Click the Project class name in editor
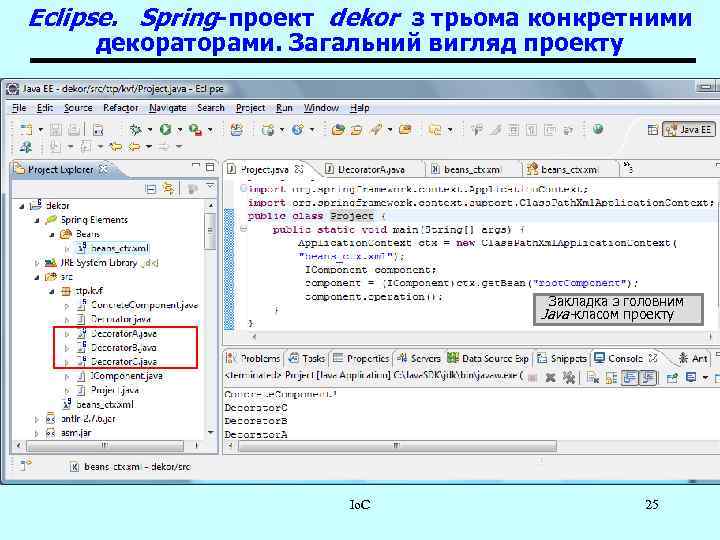 tap(352, 216)
